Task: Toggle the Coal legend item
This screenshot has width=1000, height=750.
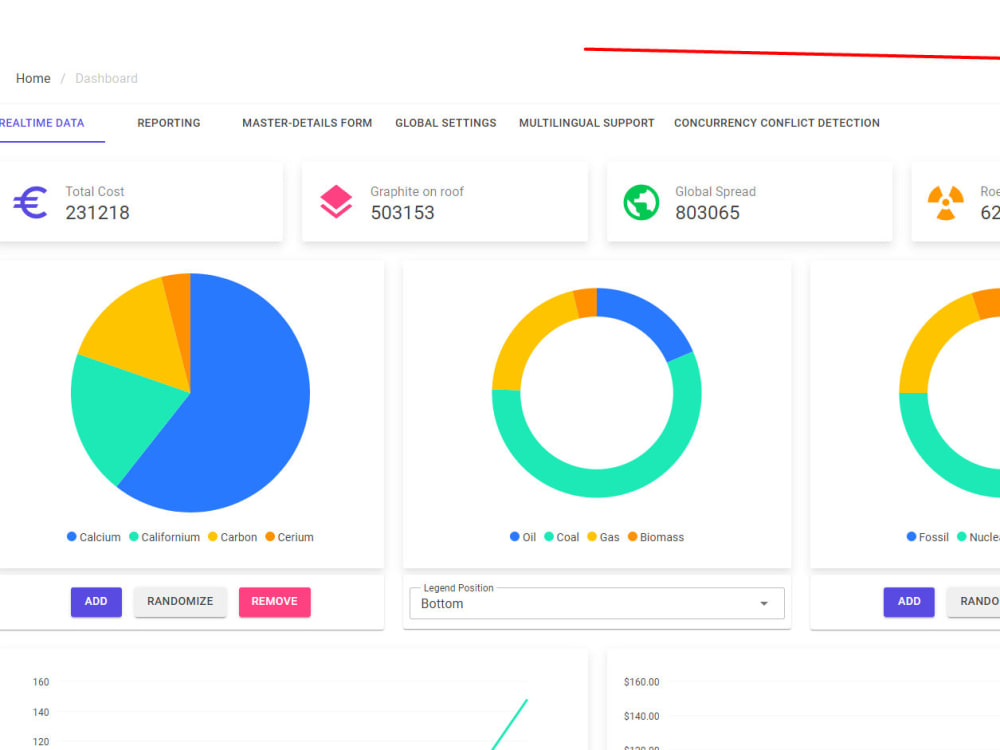Action: point(562,537)
